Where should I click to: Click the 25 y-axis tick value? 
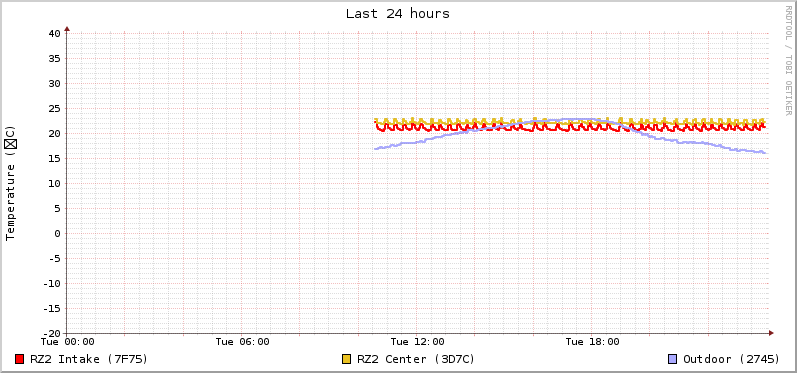(x=55, y=108)
